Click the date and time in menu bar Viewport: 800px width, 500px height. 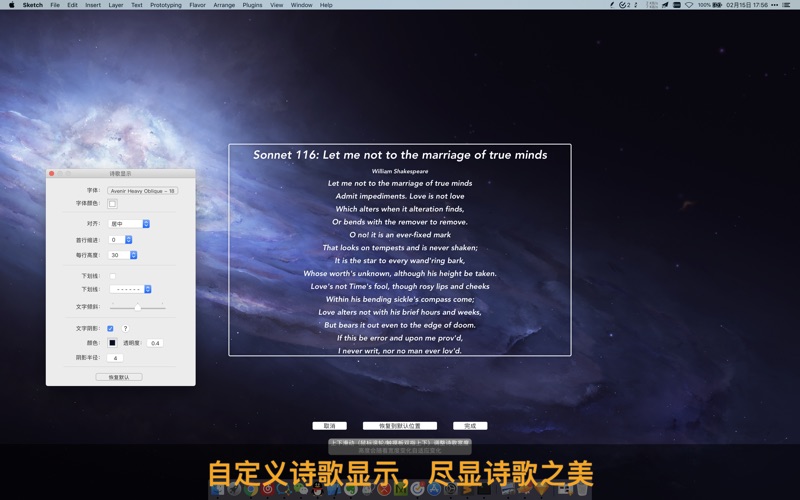click(747, 5)
